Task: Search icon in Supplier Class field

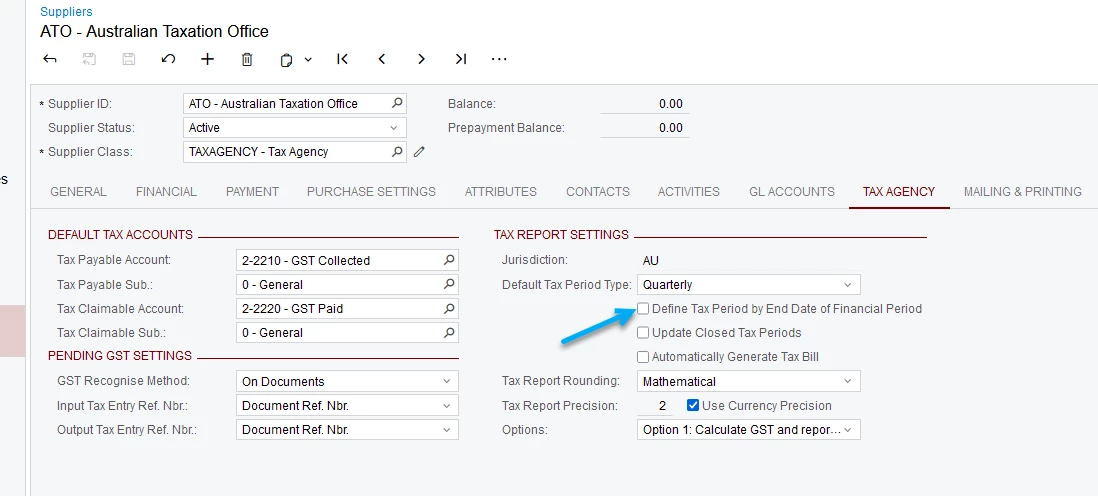Action: coord(397,151)
